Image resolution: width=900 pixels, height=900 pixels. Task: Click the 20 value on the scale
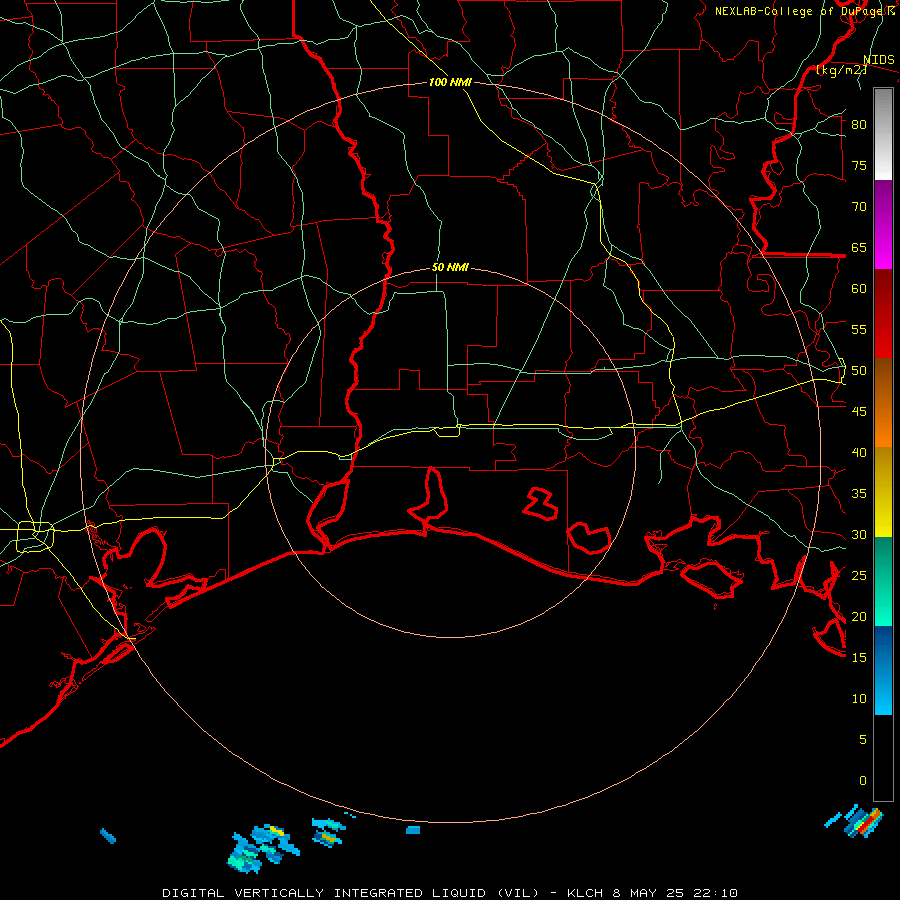tap(859, 616)
